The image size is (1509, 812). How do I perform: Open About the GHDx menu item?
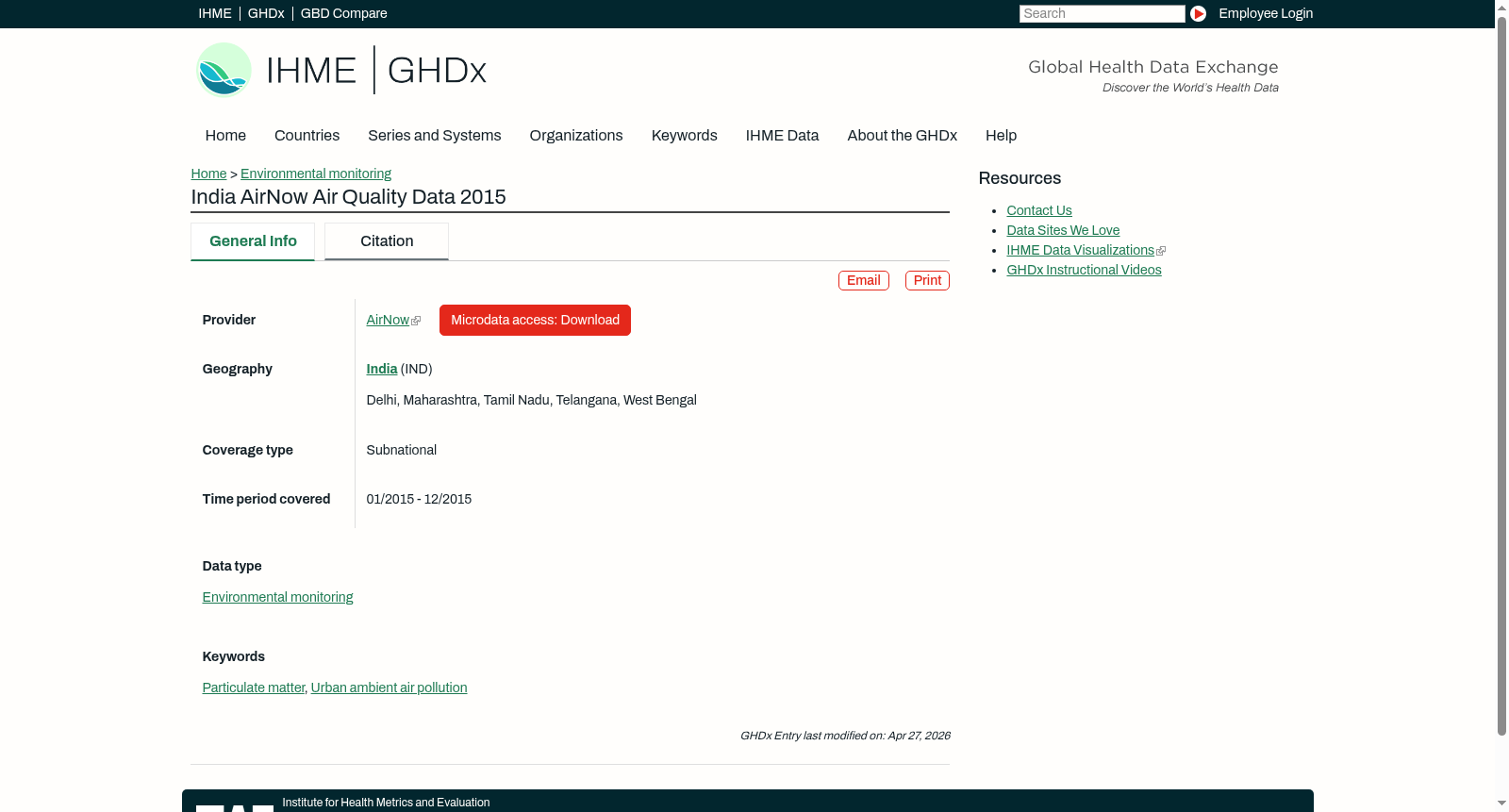[x=902, y=136]
